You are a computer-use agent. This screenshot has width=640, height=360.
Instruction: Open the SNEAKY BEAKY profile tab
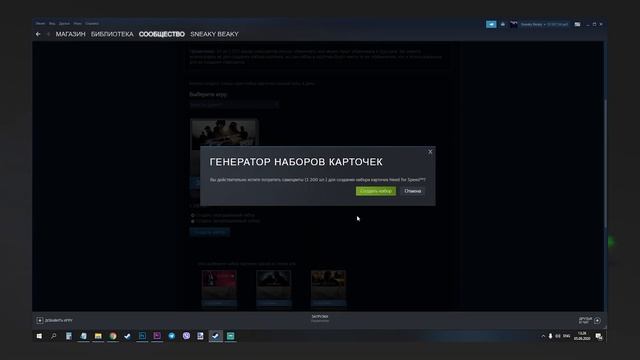click(x=214, y=34)
